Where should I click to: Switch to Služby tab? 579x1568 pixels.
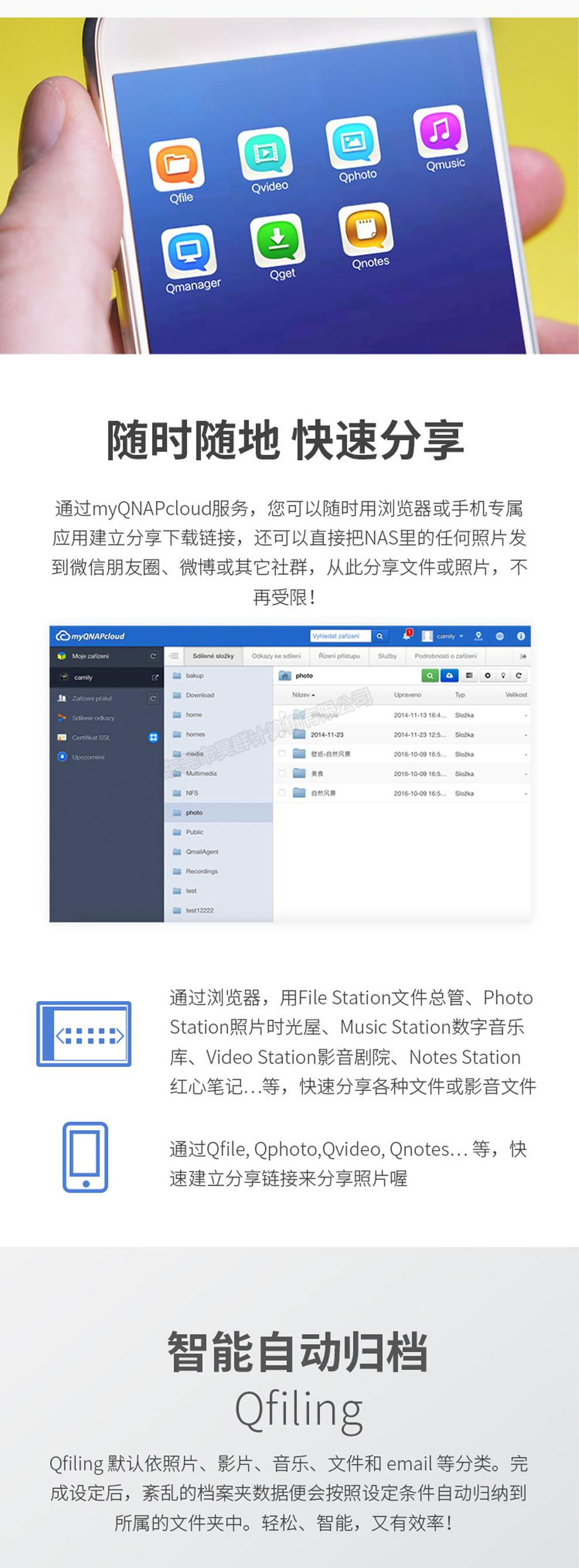coord(387,656)
